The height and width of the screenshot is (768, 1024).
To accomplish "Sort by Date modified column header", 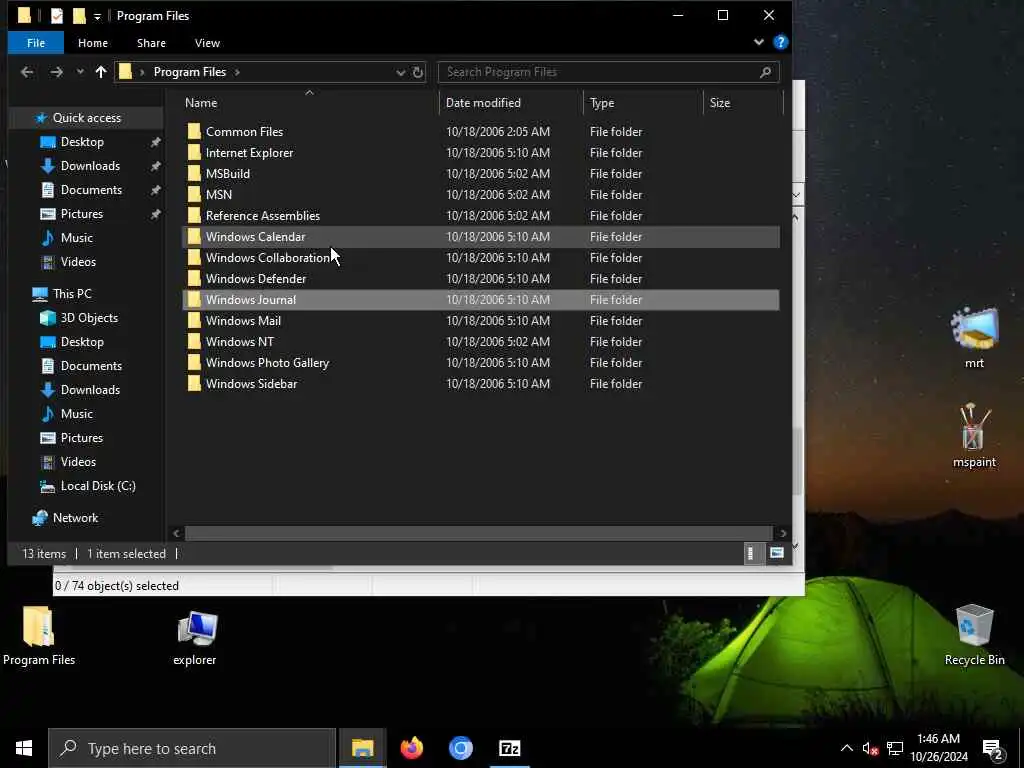I will coord(511,103).
